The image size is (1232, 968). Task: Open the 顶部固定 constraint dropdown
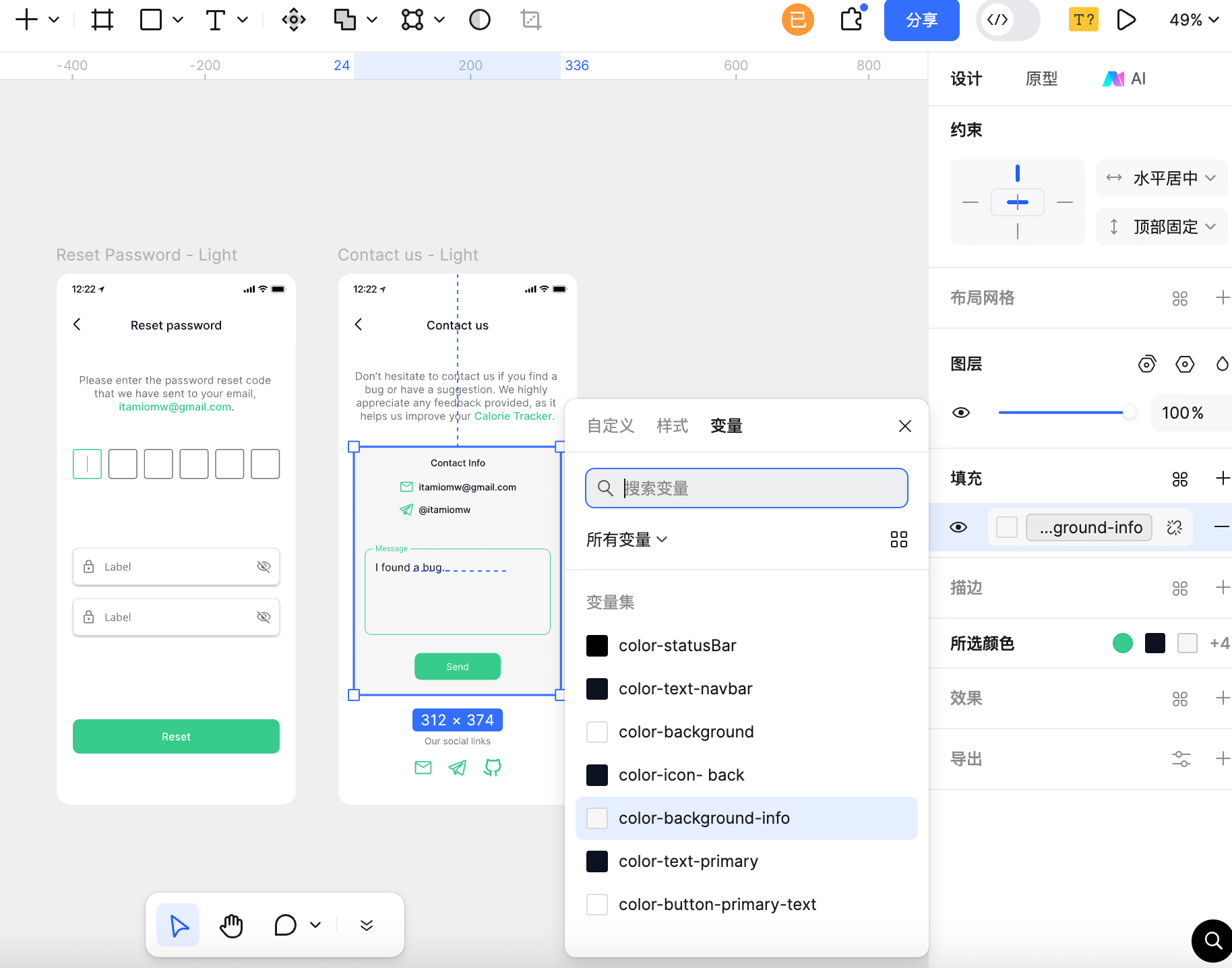coord(1161,226)
